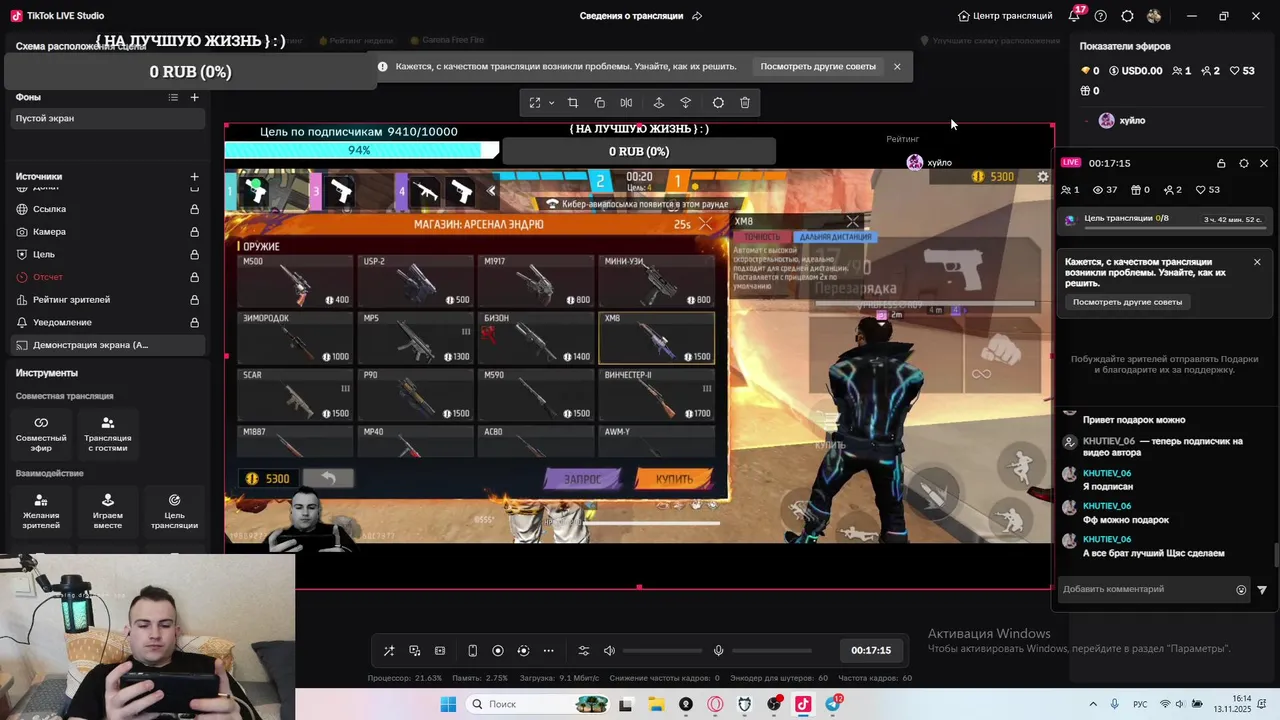Open the notifications bell showing 17
The height and width of the screenshot is (720, 1280).
click(x=1075, y=16)
